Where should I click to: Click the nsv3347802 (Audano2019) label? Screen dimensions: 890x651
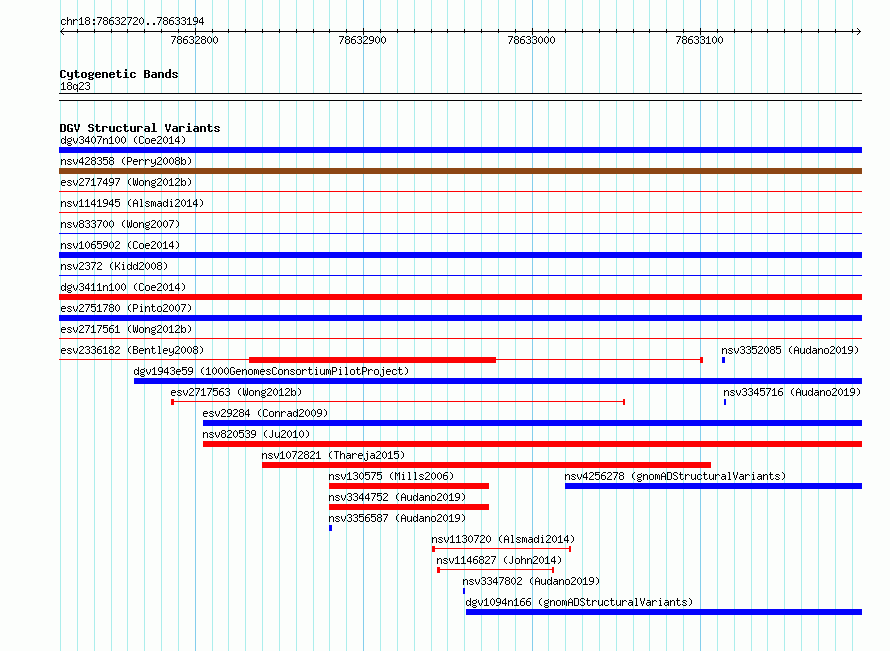point(531,581)
